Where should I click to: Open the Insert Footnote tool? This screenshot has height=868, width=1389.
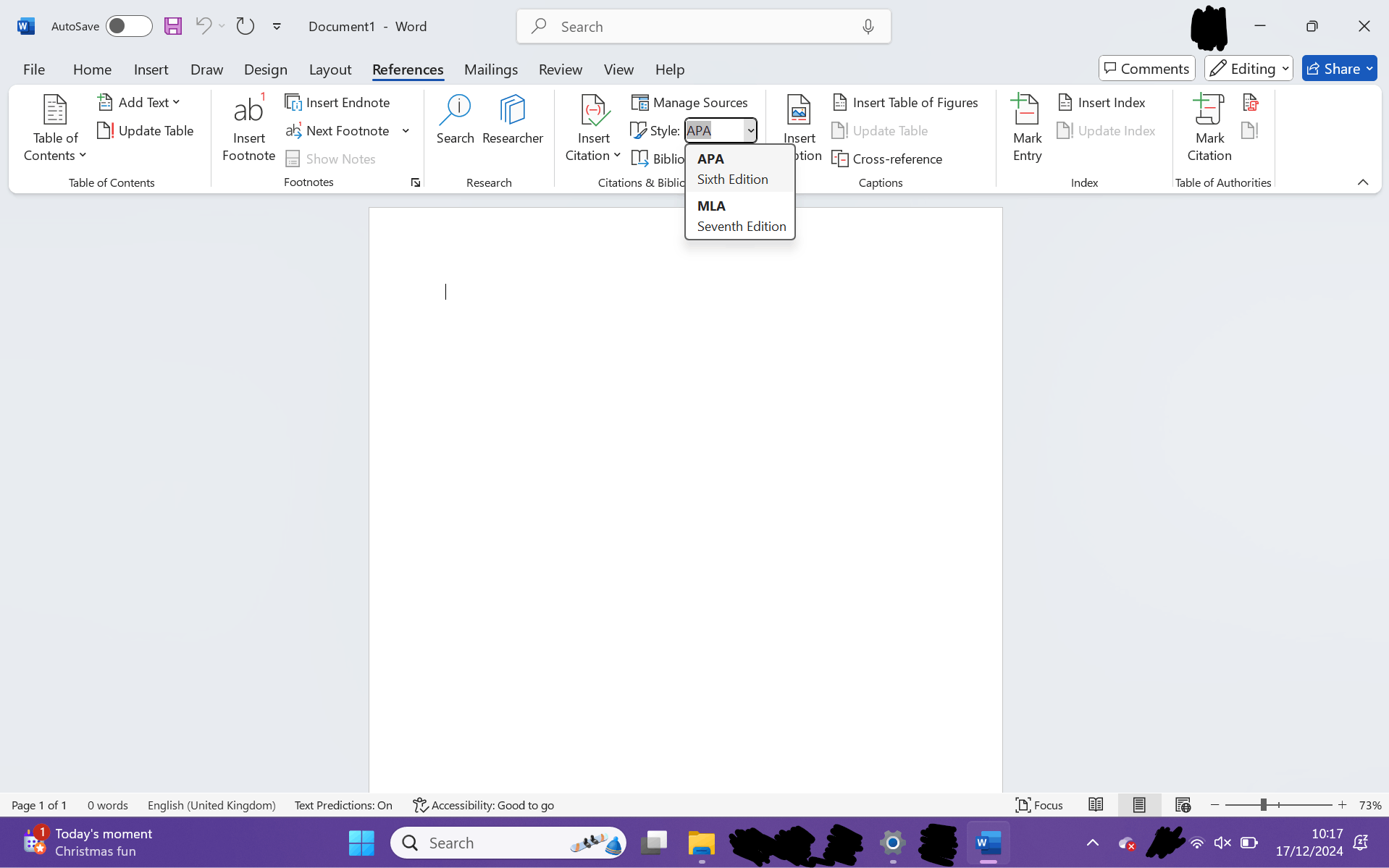point(248,127)
